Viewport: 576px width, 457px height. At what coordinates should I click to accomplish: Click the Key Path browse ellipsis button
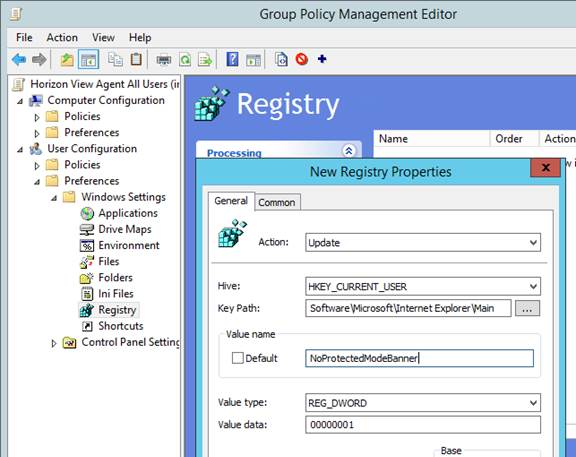[528, 308]
